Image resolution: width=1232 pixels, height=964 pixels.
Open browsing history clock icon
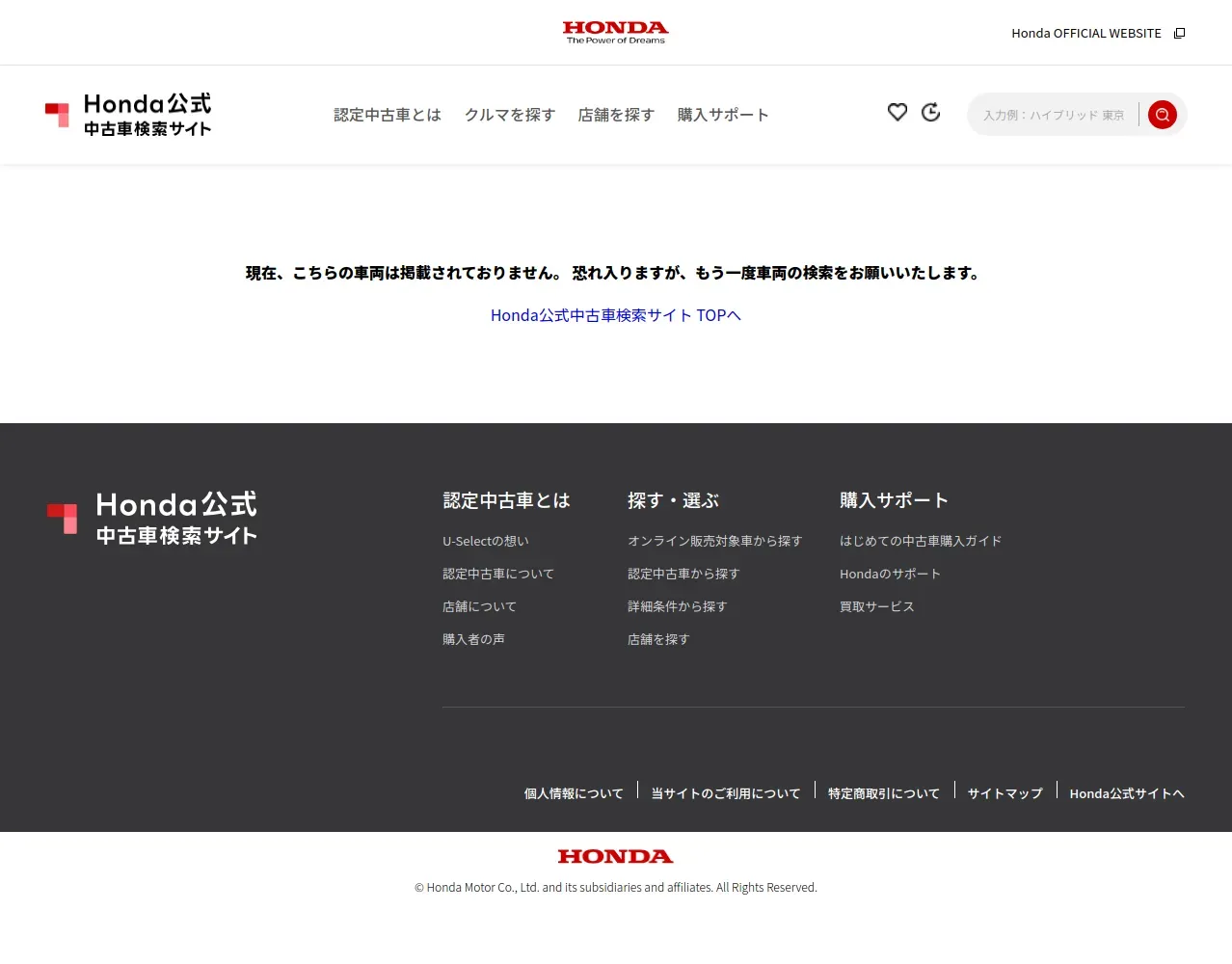(x=930, y=112)
